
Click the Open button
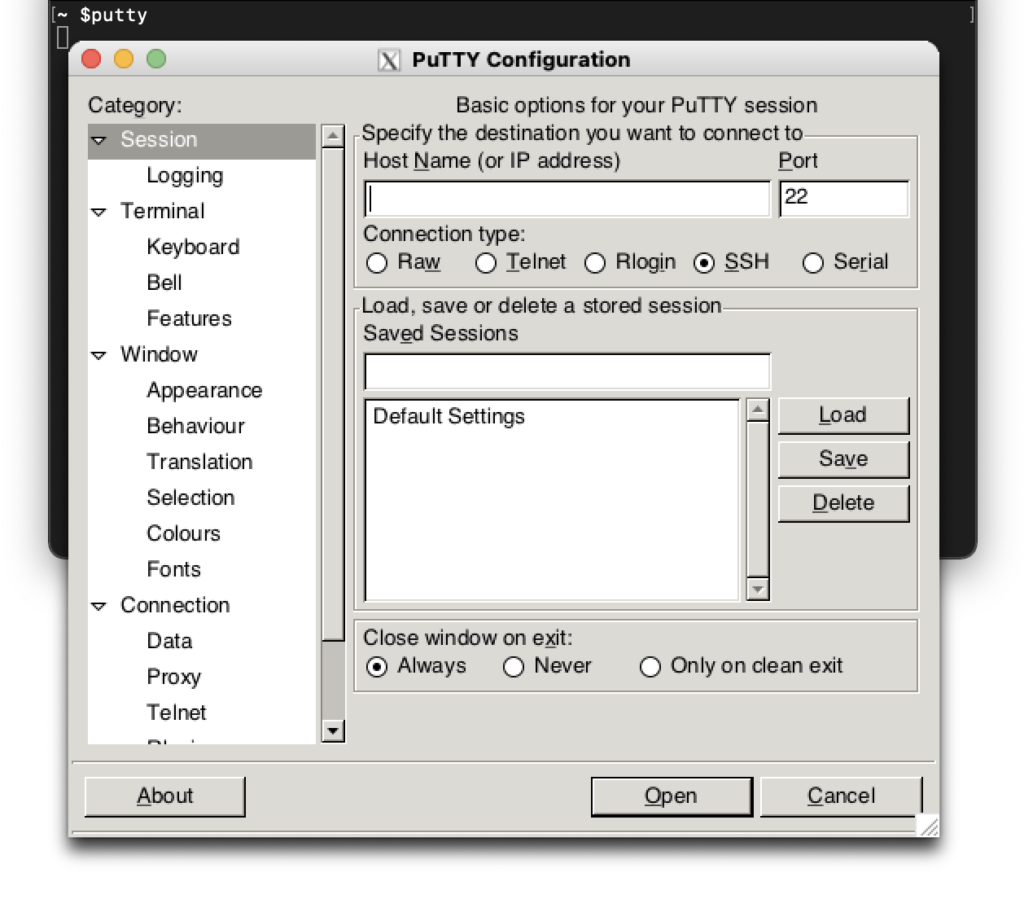coord(671,796)
